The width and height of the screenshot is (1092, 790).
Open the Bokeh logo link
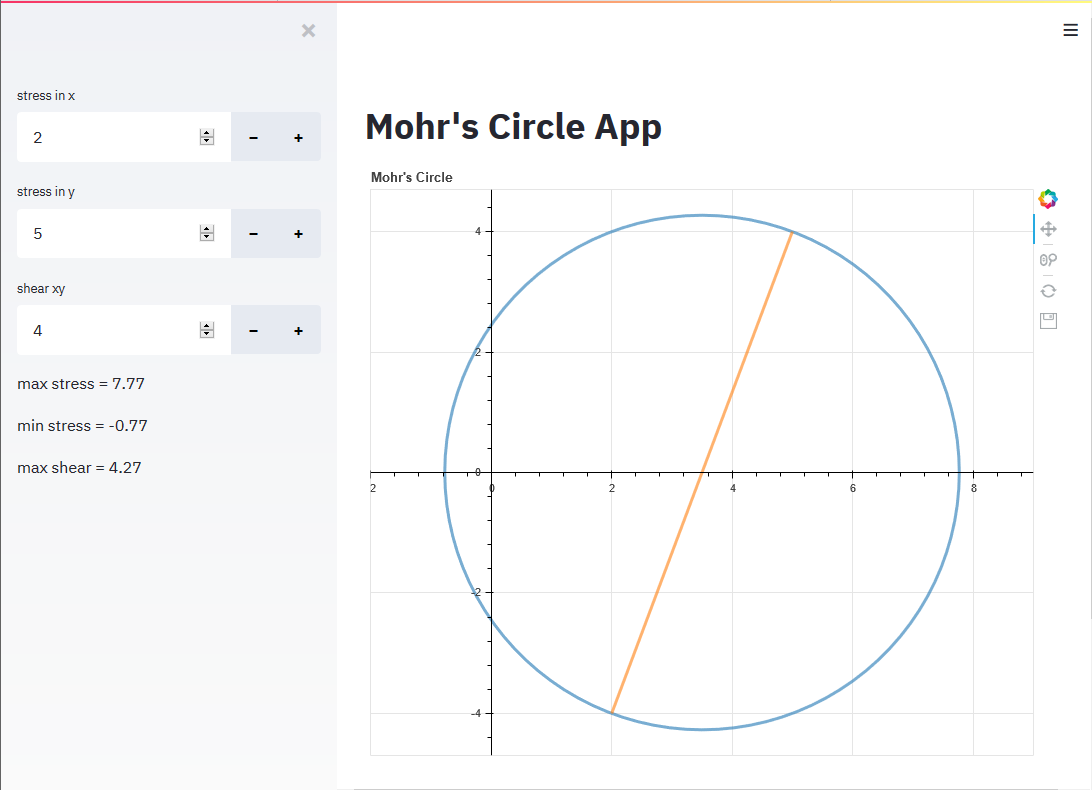point(1047,198)
